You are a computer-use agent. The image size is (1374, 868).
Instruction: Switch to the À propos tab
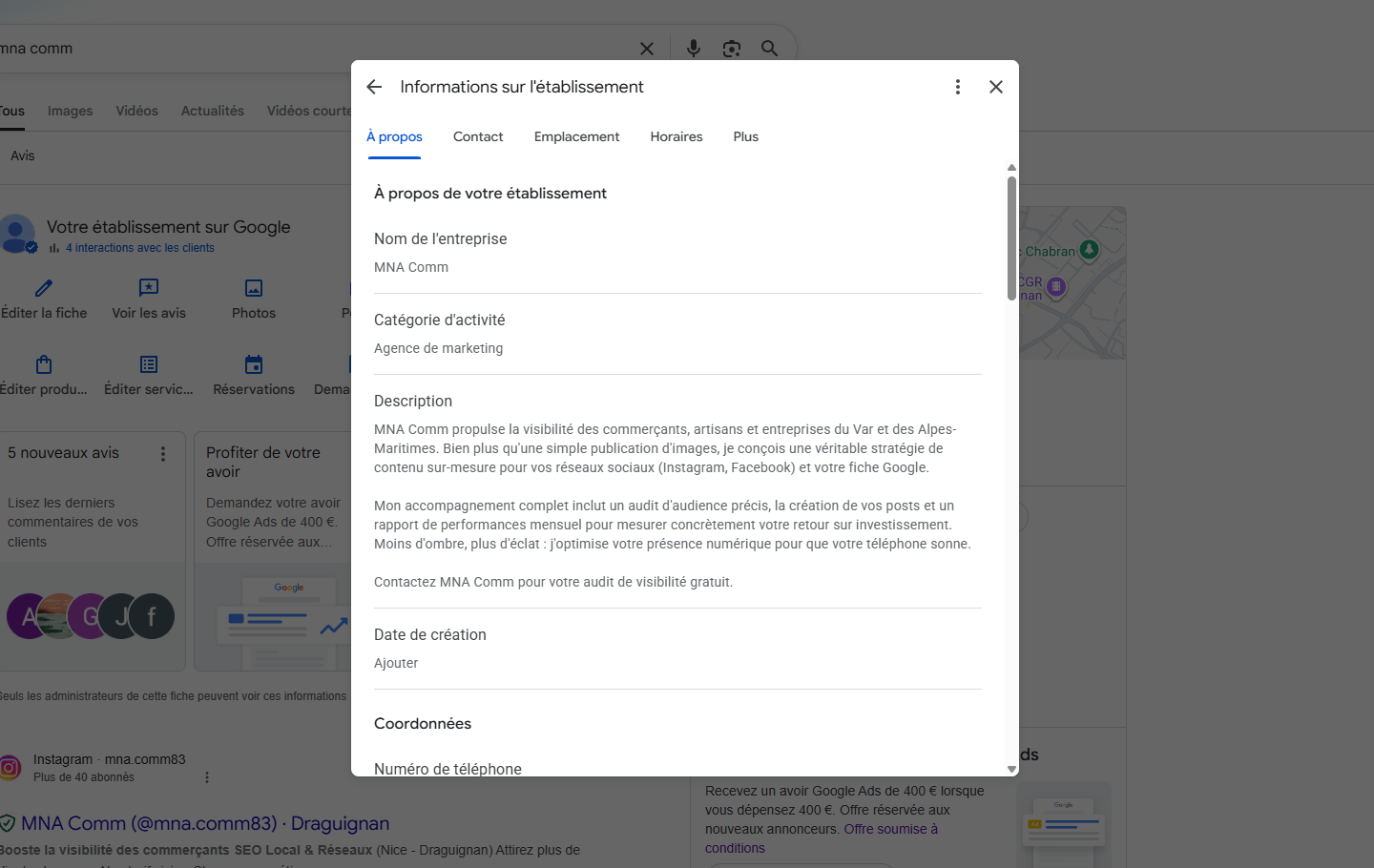394,137
